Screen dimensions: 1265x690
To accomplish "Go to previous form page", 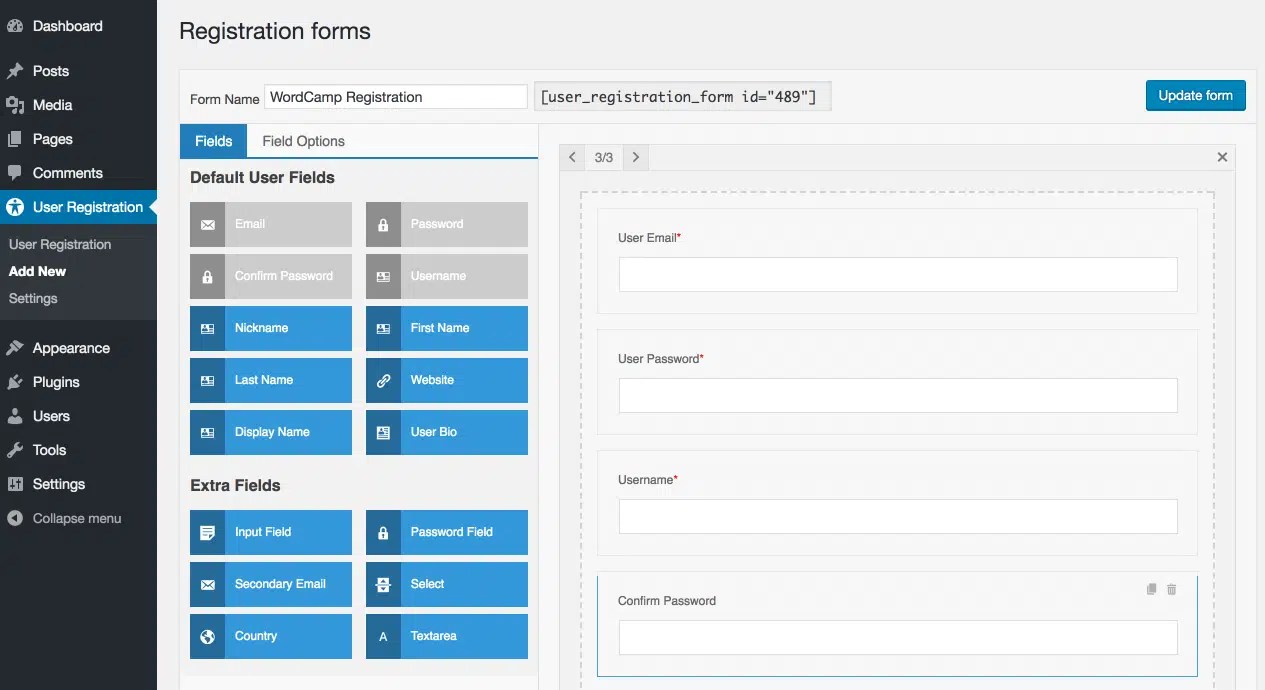I will [572, 157].
